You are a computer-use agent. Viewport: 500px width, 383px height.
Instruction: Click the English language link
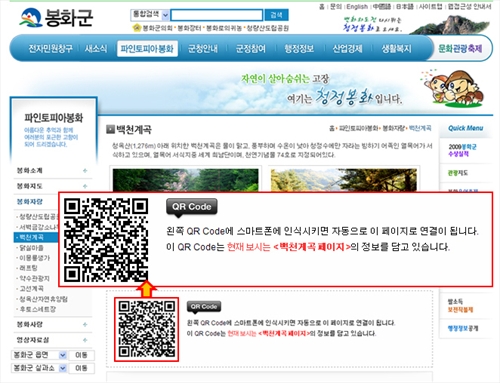357,7
